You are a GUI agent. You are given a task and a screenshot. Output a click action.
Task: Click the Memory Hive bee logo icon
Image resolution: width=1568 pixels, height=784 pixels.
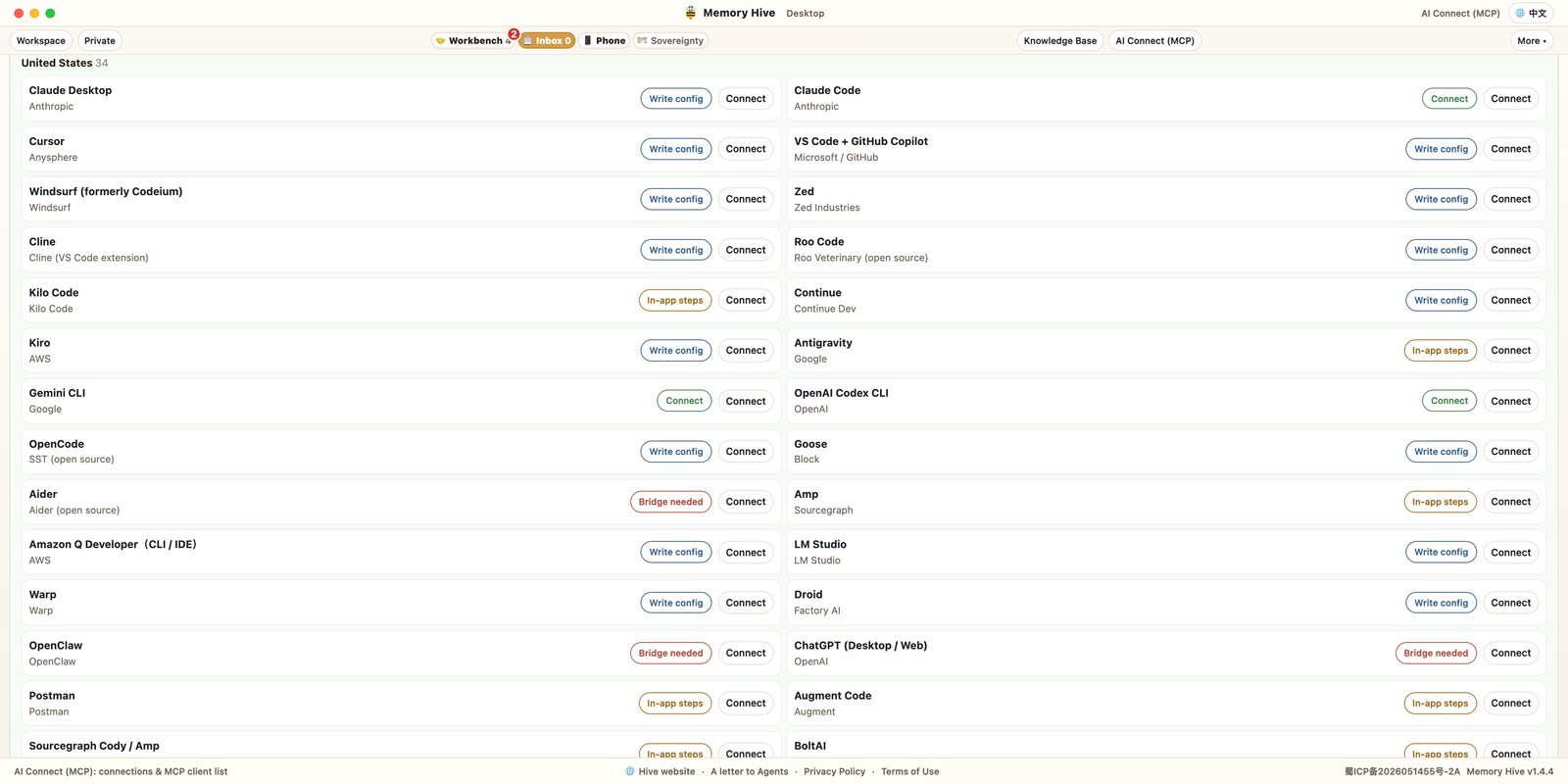point(691,13)
